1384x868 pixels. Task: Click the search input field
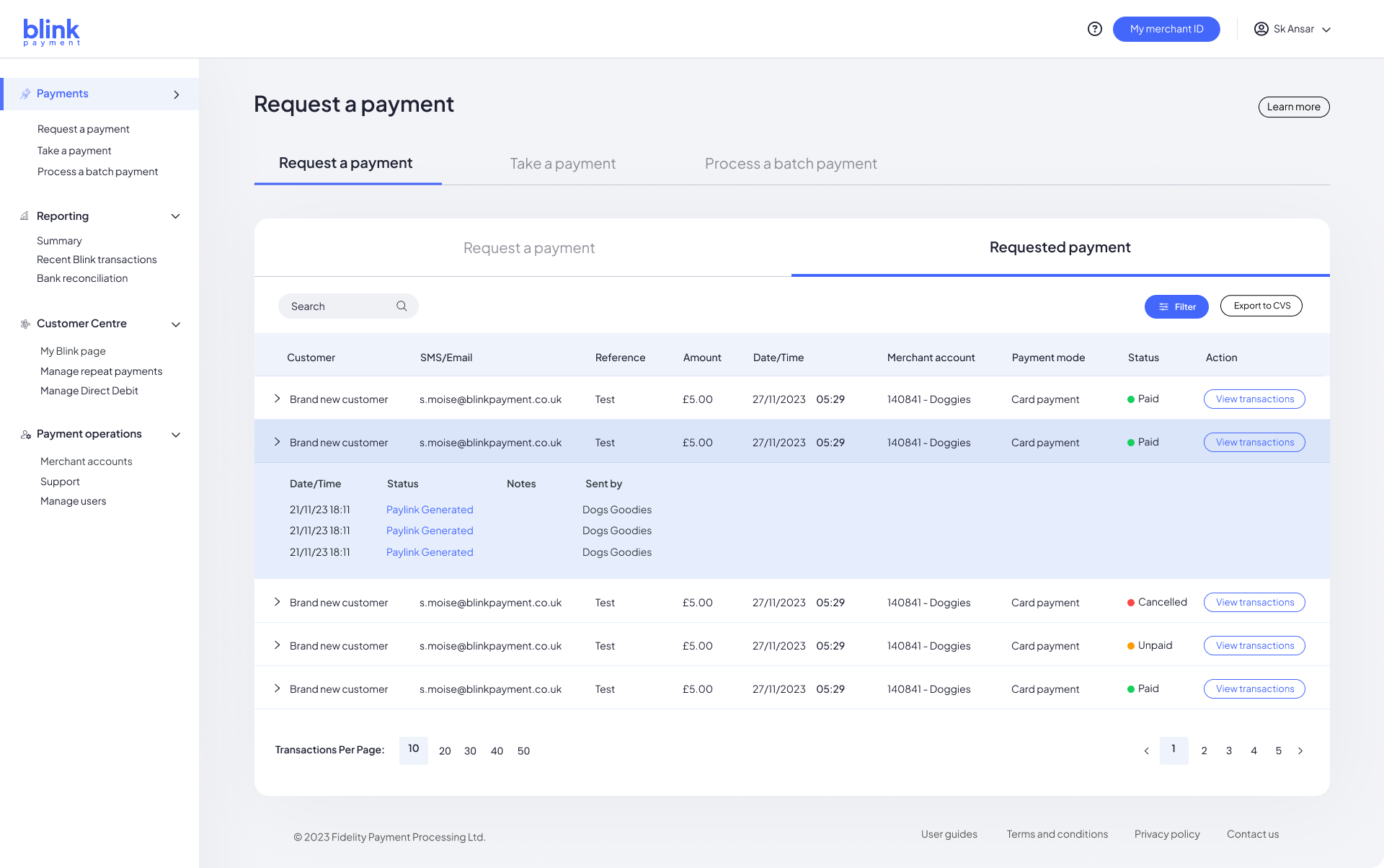[348, 306]
